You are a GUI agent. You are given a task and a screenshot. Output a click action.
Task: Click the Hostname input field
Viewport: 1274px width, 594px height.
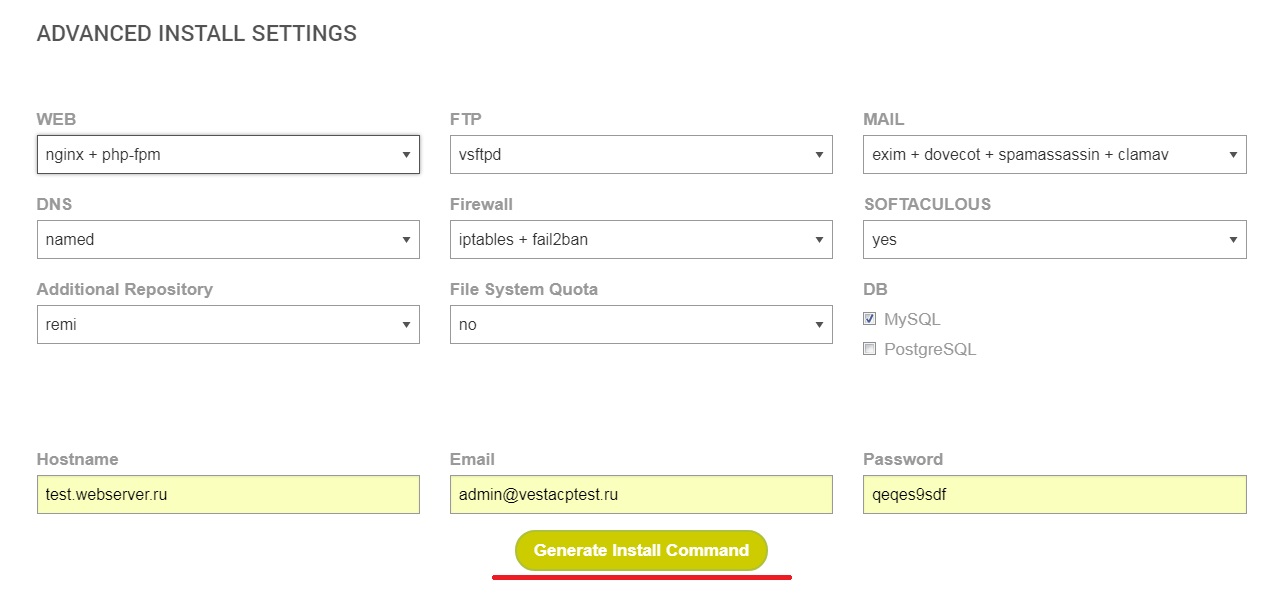click(227, 494)
